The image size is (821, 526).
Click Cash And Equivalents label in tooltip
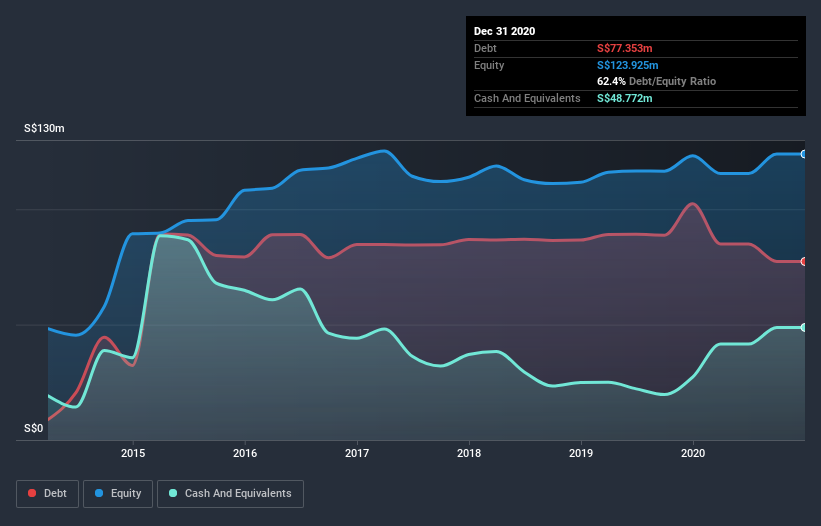point(527,98)
